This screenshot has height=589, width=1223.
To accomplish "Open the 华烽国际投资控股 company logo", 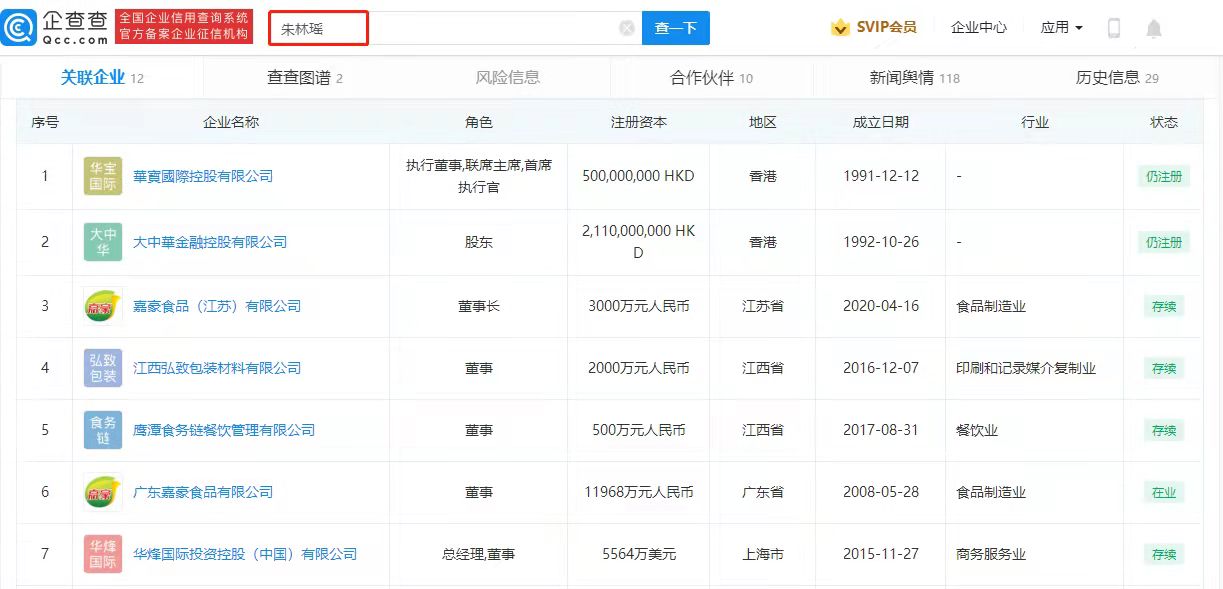I will click(103, 554).
